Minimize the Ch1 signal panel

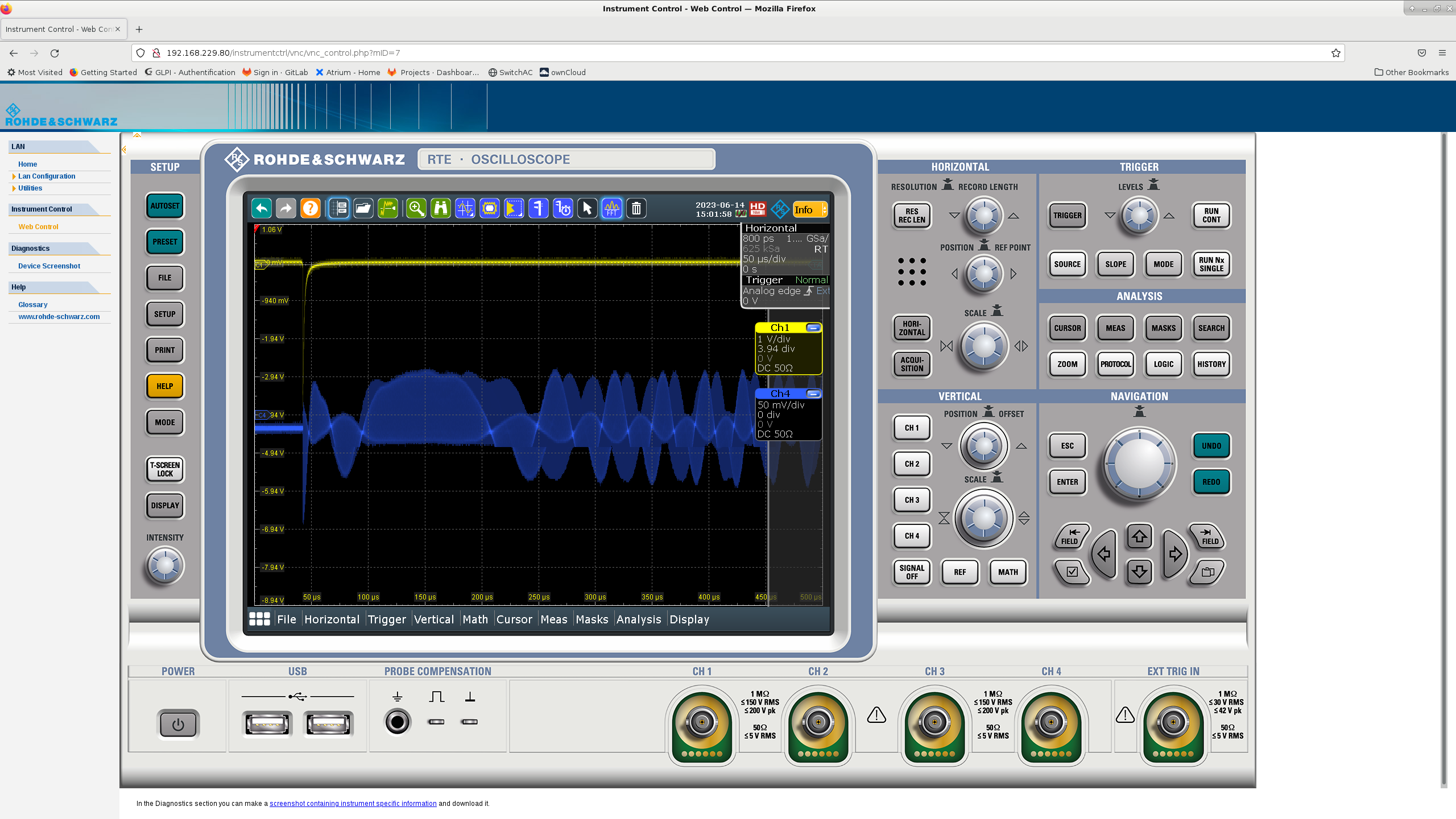tap(813, 328)
